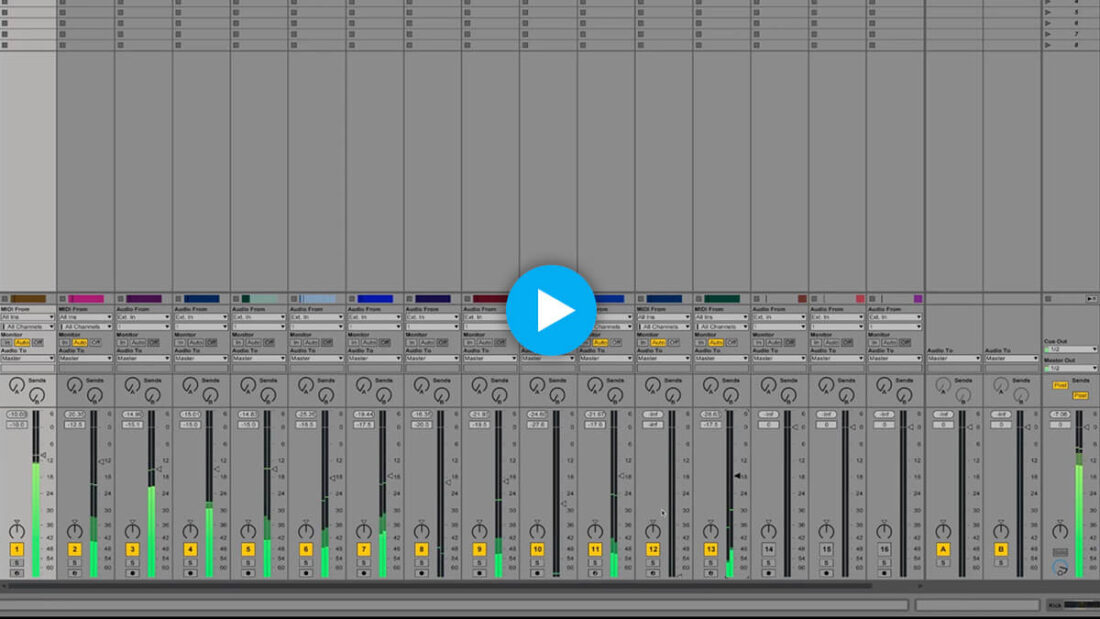Screen dimensions: 1100x619
Task: Arm track 5 for recording
Action: pyautogui.click(x=248, y=573)
